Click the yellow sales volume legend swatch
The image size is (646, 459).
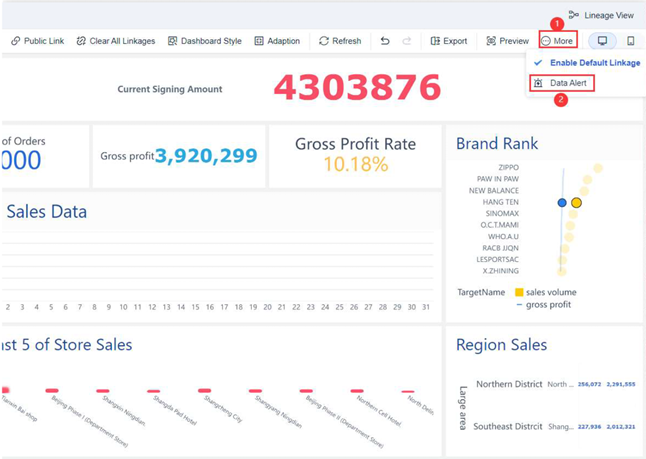pyautogui.click(x=519, y=292)
